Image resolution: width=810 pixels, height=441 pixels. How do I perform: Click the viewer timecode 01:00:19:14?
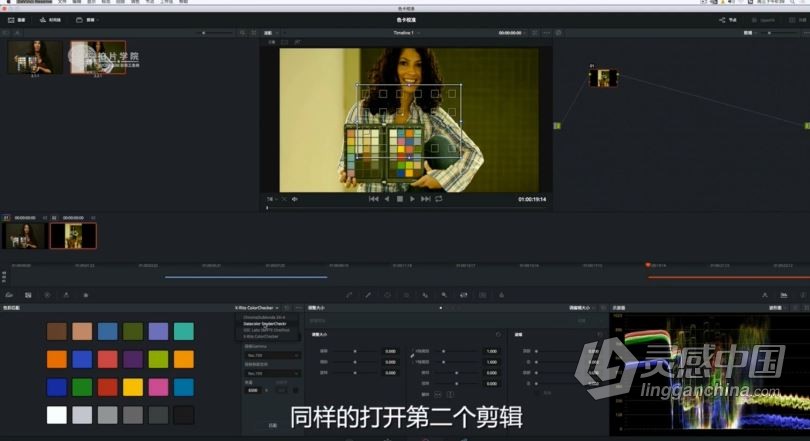[532, 199]
